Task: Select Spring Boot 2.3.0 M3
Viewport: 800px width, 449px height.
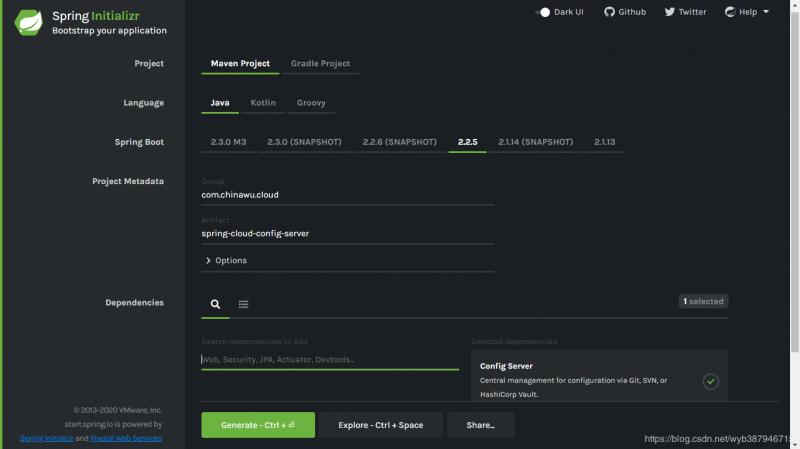Action: pos(228,142)
